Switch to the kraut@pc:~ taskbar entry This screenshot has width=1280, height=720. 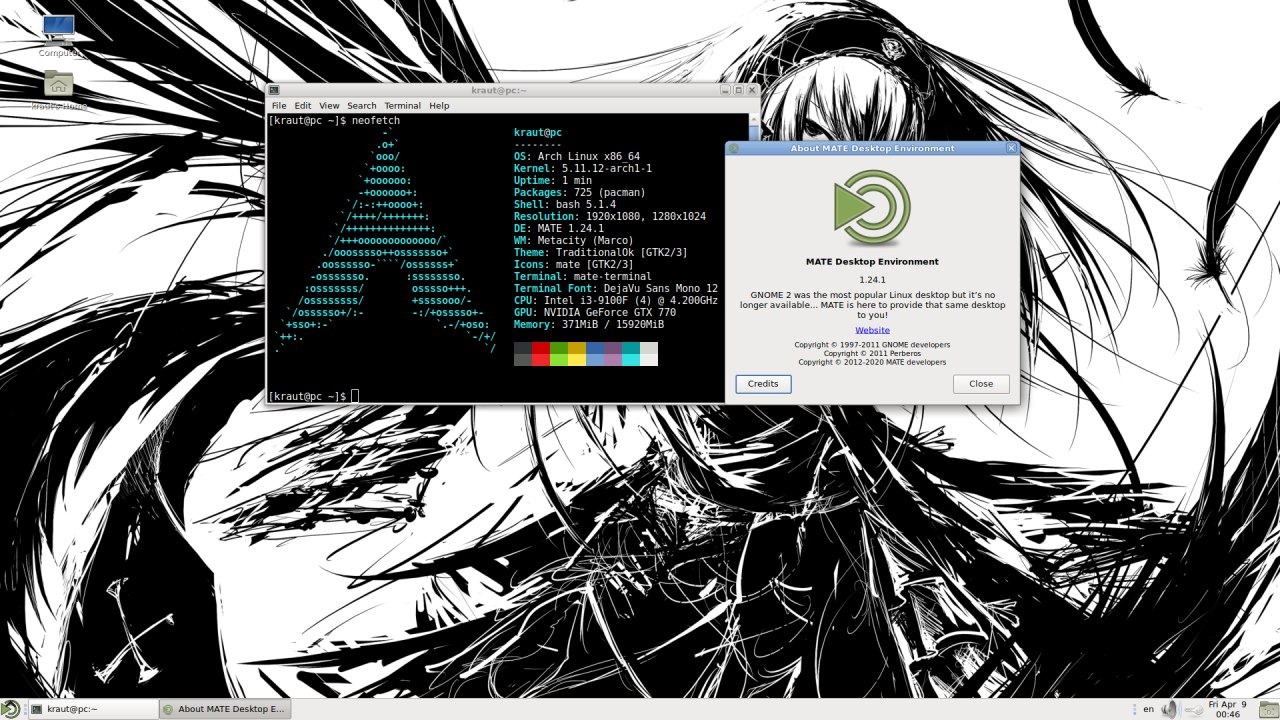click(92, 709)
